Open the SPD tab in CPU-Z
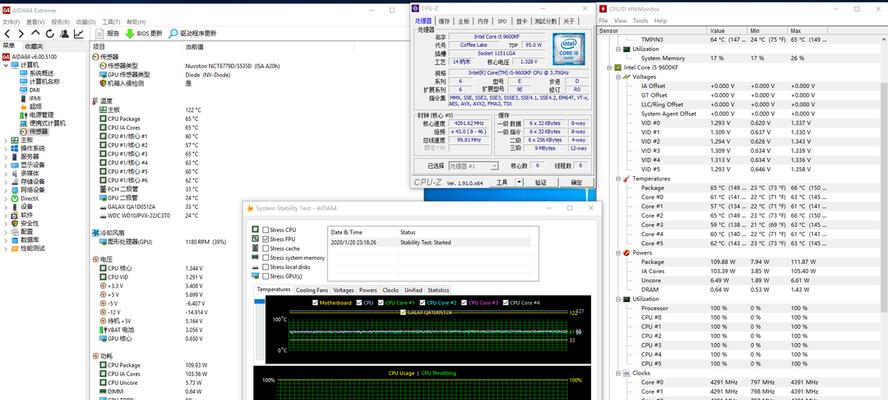The width and height of the screenshot is (888, 400). pyautogui.click(x=502, y=21)
